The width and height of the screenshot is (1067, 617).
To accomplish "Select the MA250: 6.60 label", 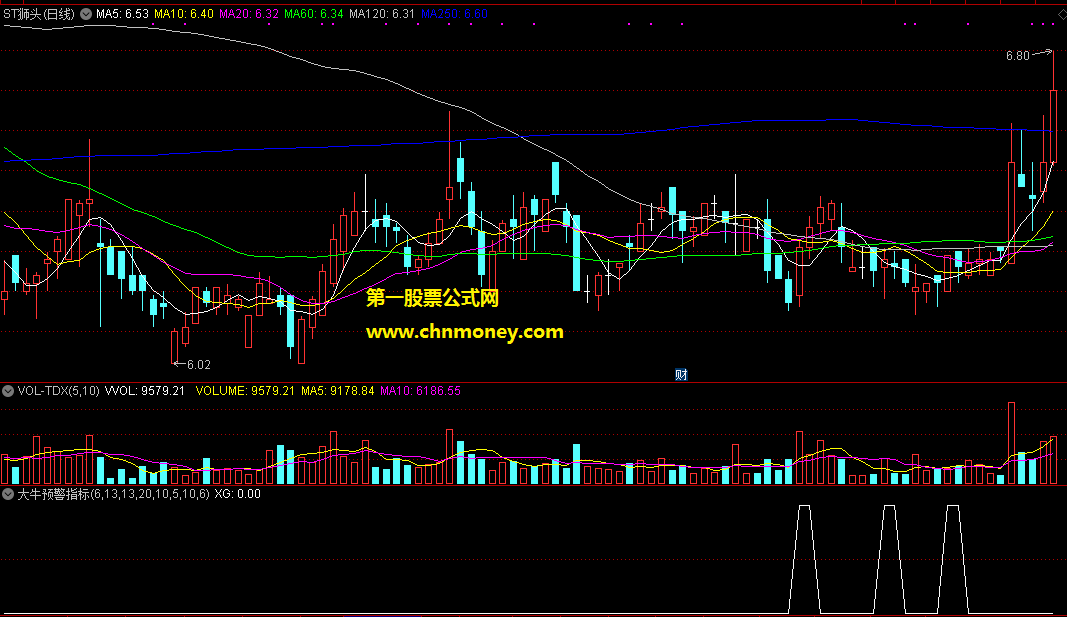I will coord(455,14).
